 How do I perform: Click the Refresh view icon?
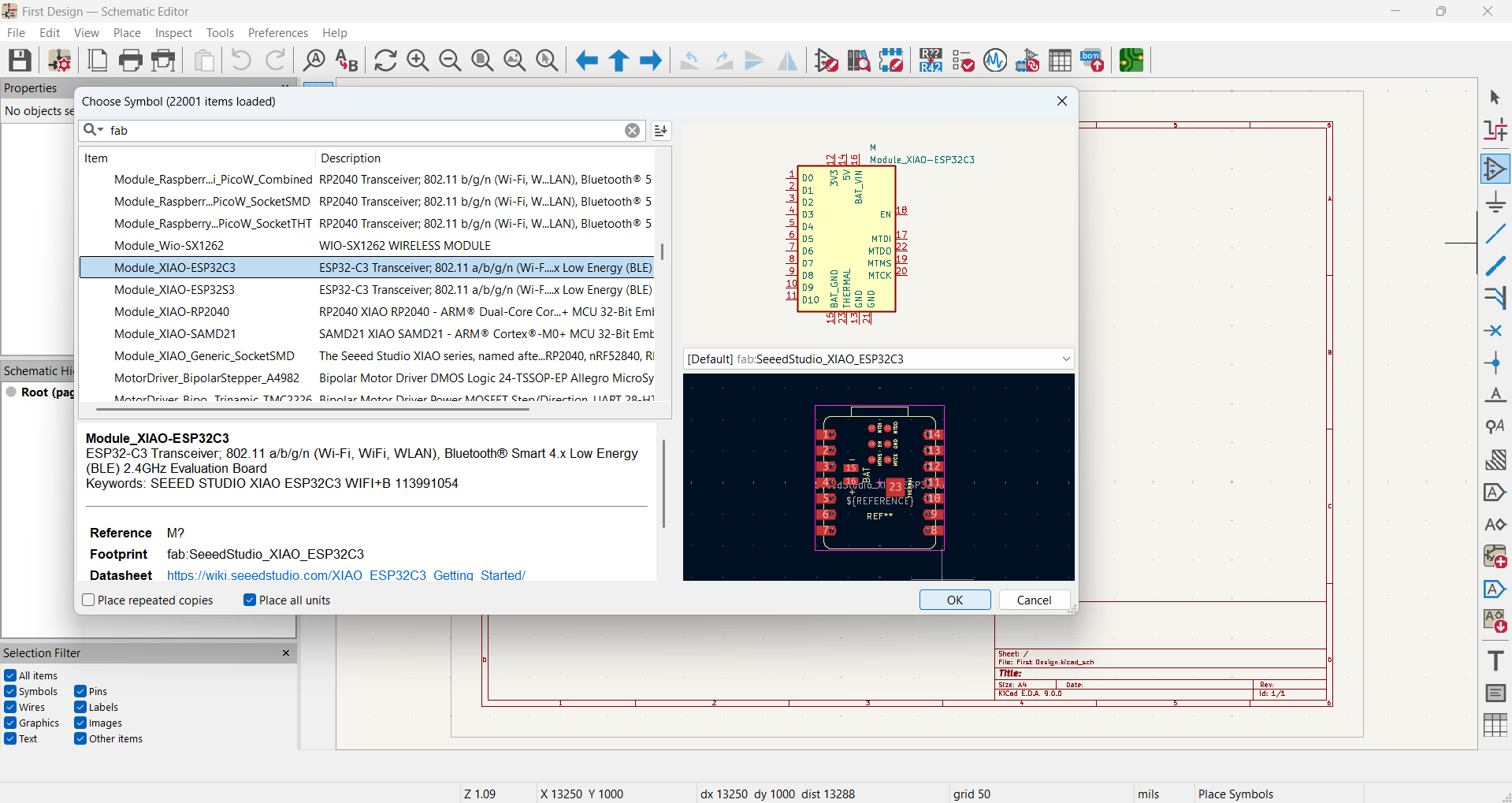[385, 60]
